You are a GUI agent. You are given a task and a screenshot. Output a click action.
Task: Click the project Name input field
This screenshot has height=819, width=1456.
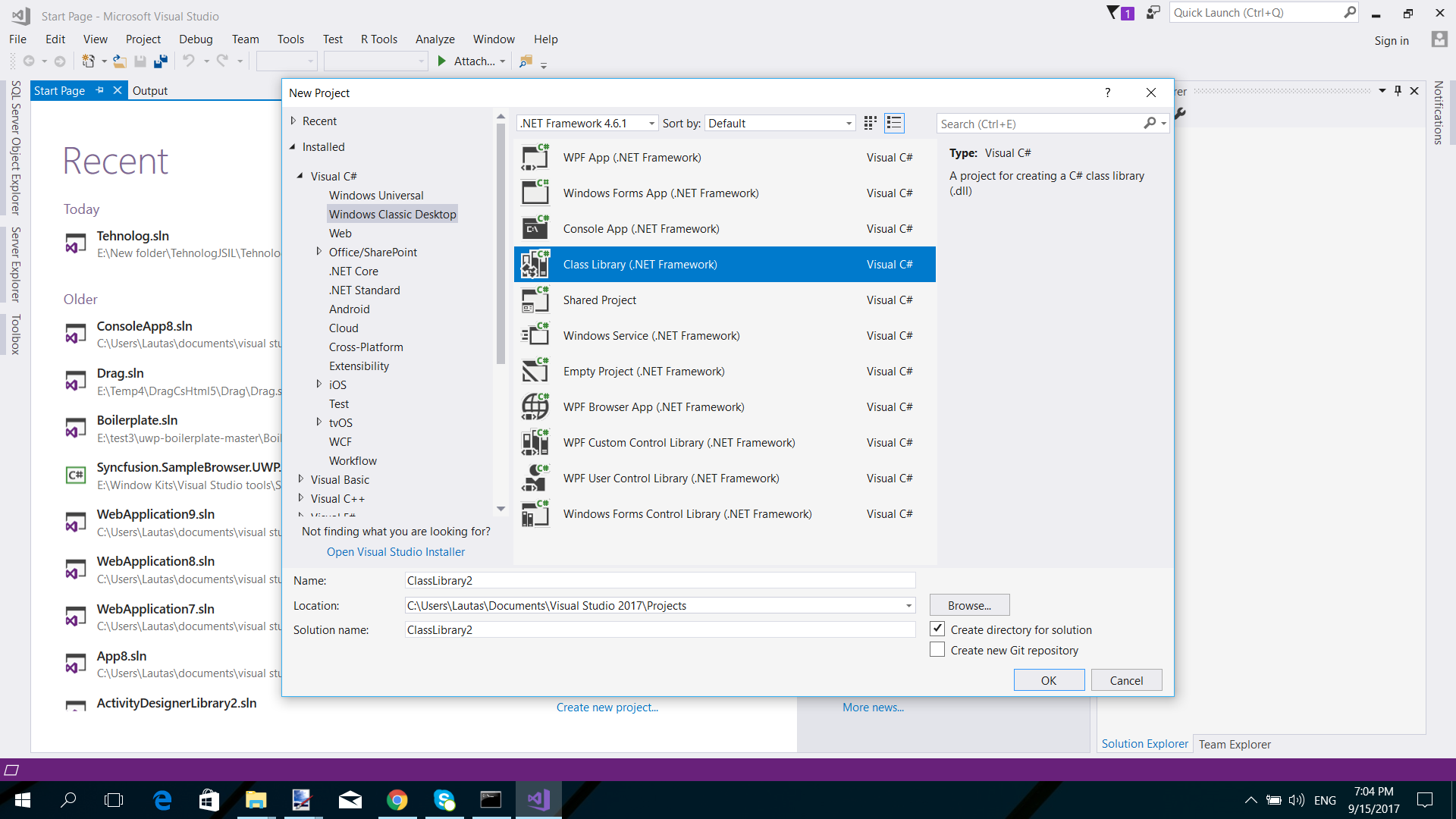tap(660, 581)
